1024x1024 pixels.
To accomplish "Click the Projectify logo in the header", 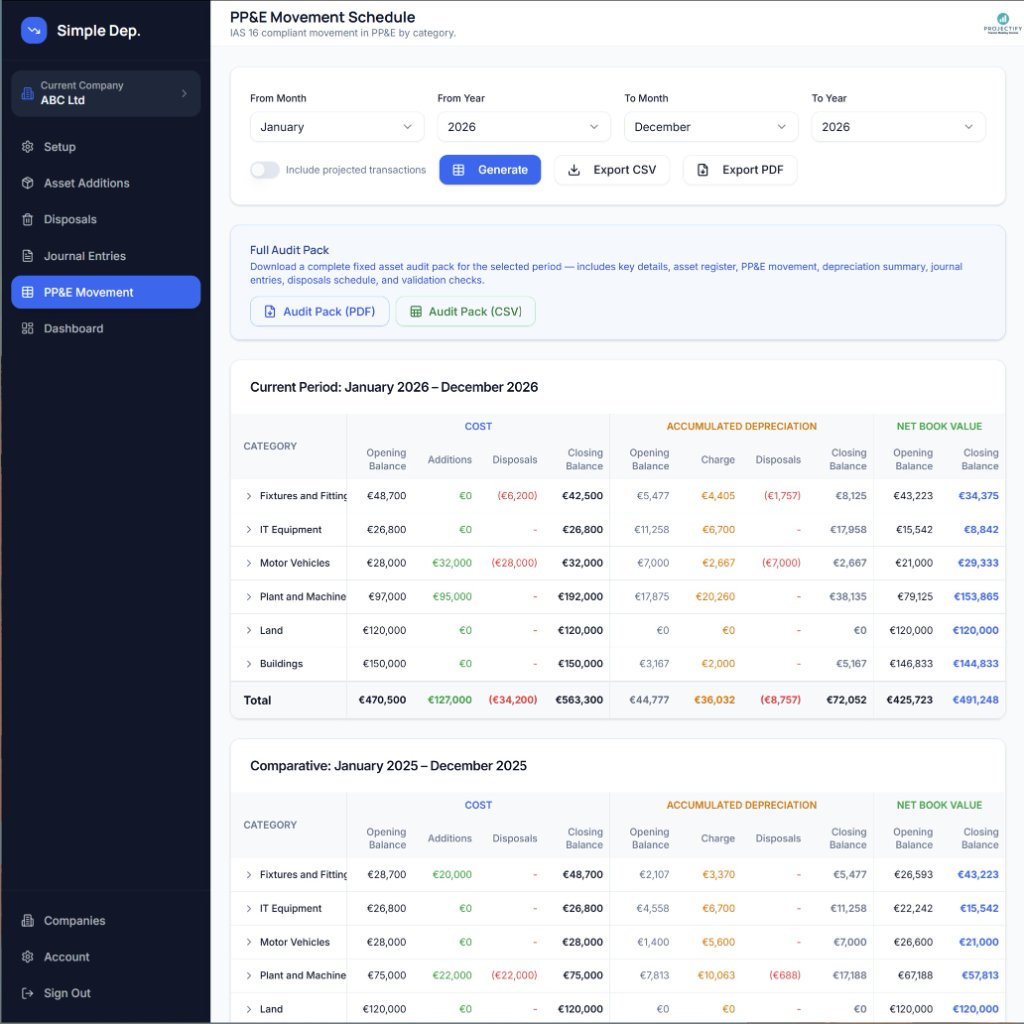I will point(1002,24).
